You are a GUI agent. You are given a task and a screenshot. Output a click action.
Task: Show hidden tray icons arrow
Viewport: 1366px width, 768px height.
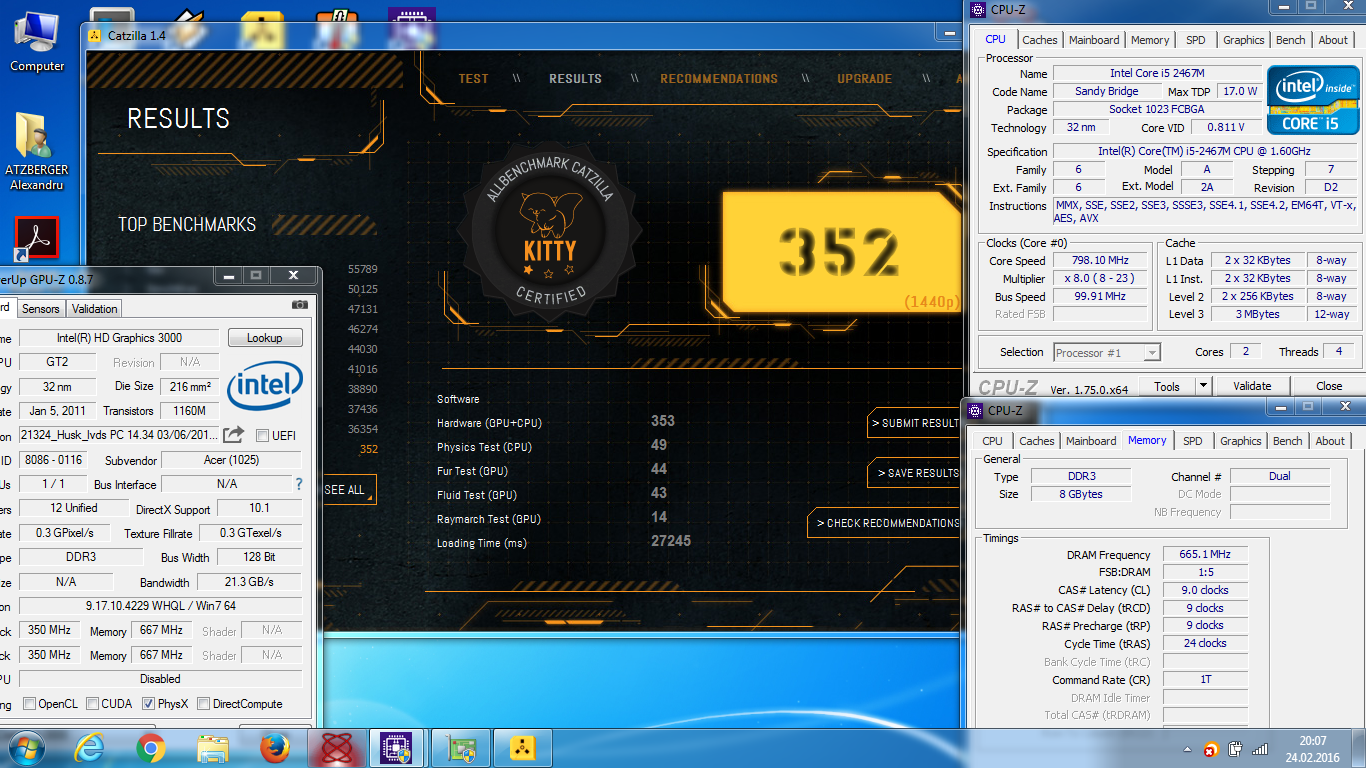click(1187, 749)
